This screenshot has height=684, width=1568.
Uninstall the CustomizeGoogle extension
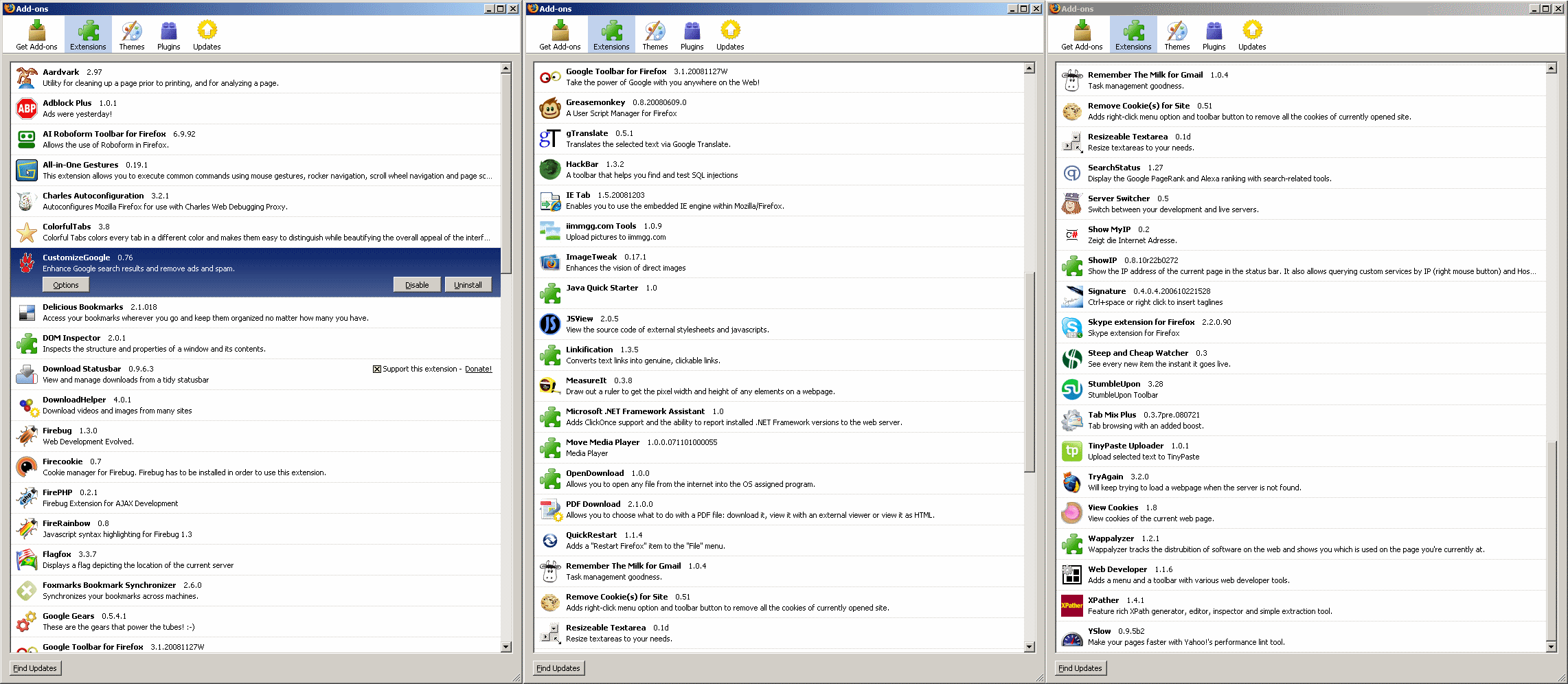coord(468,284)
